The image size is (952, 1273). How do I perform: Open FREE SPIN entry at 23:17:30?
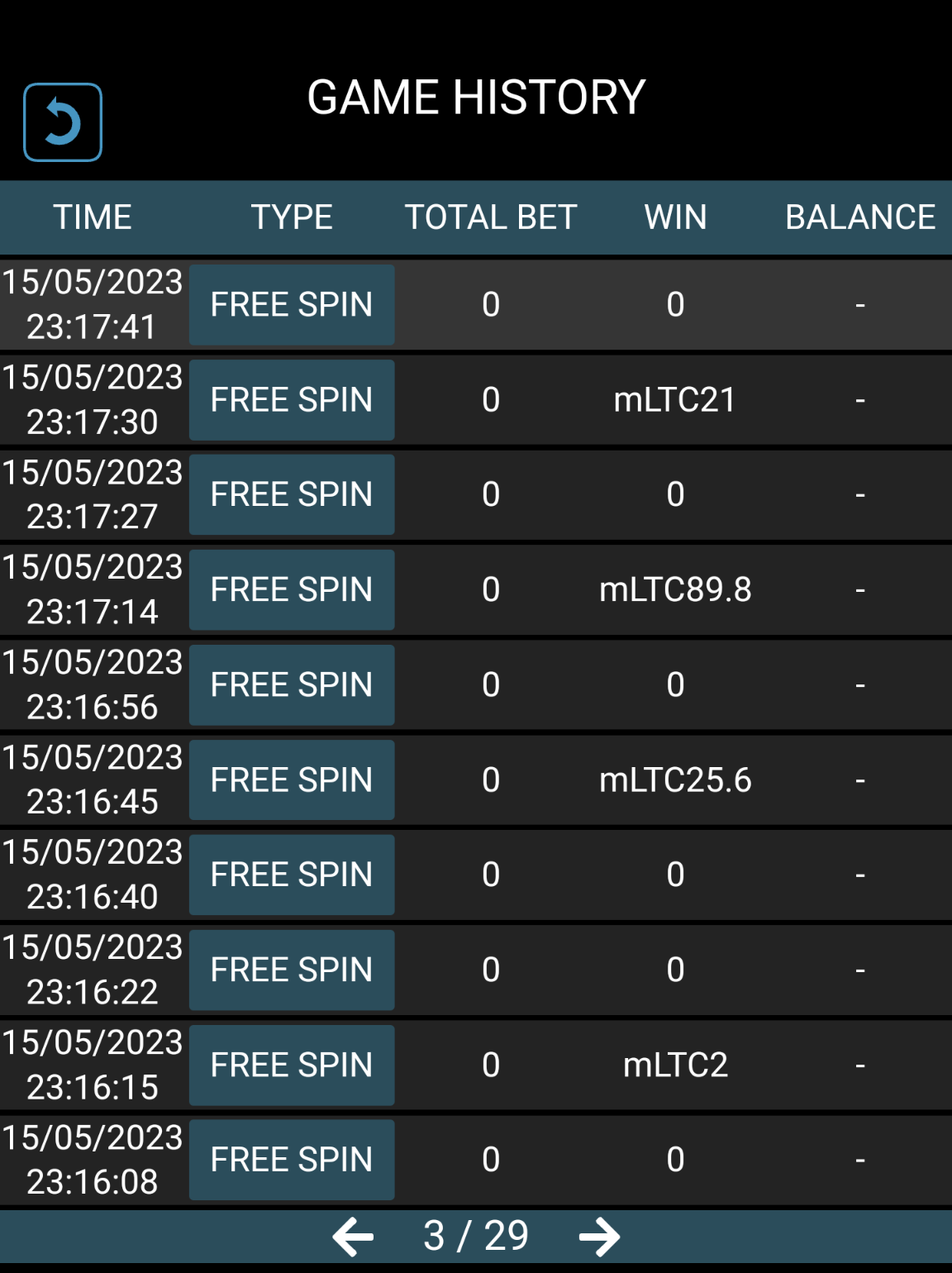[x=292, y=399]
